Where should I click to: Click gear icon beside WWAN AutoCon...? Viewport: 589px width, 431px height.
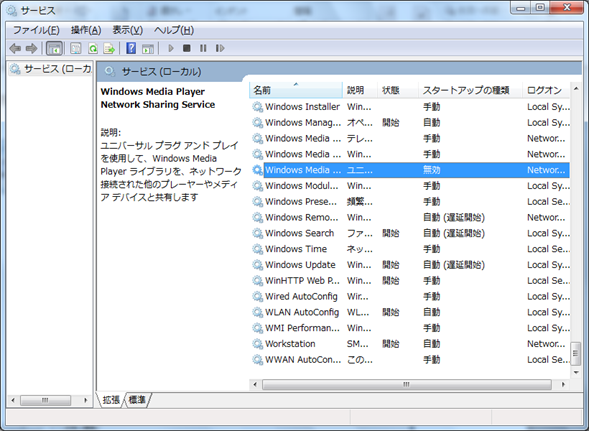click(x=257, y=359)
